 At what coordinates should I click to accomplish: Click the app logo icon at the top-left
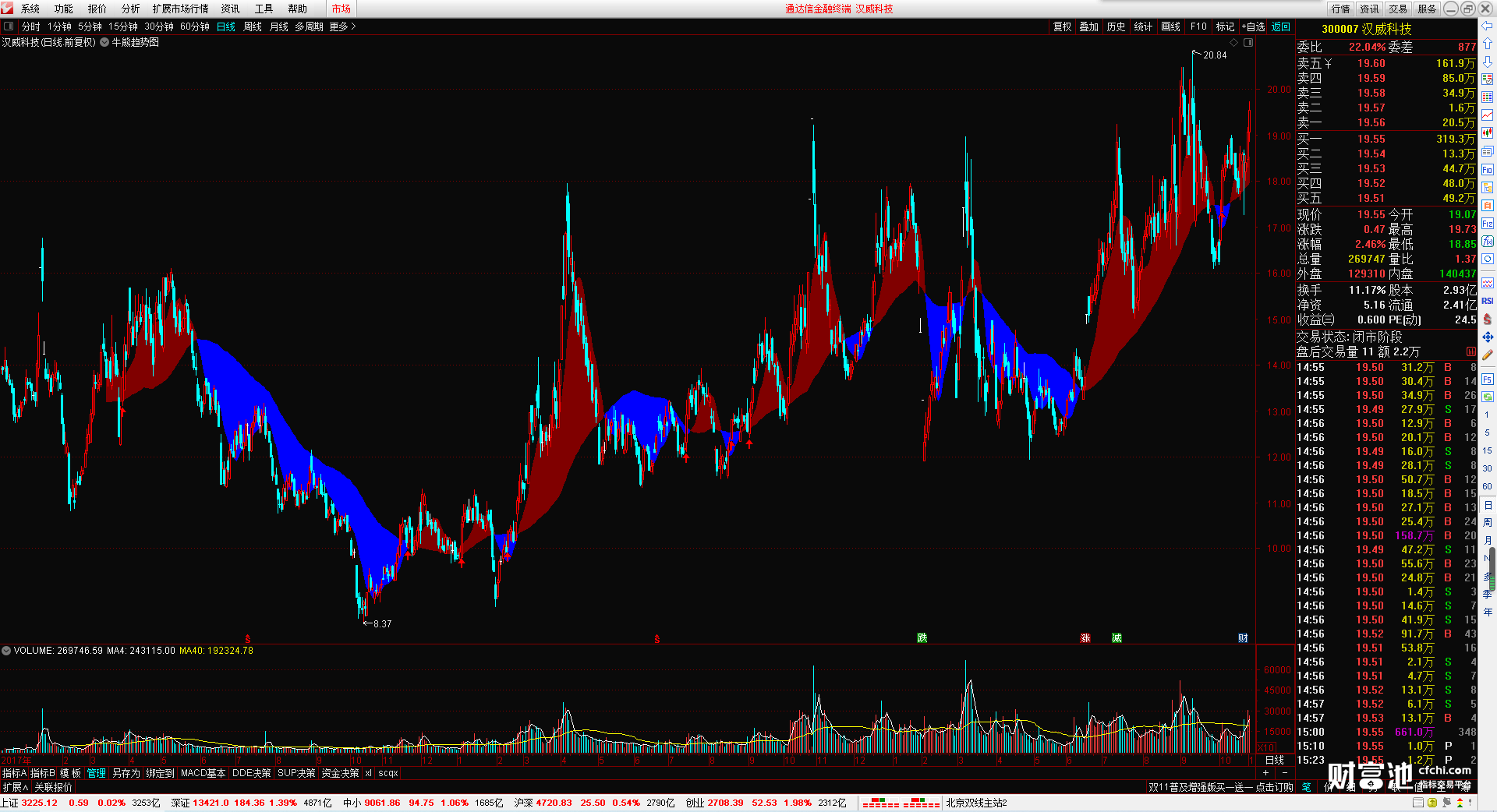(x=7, y=9)
